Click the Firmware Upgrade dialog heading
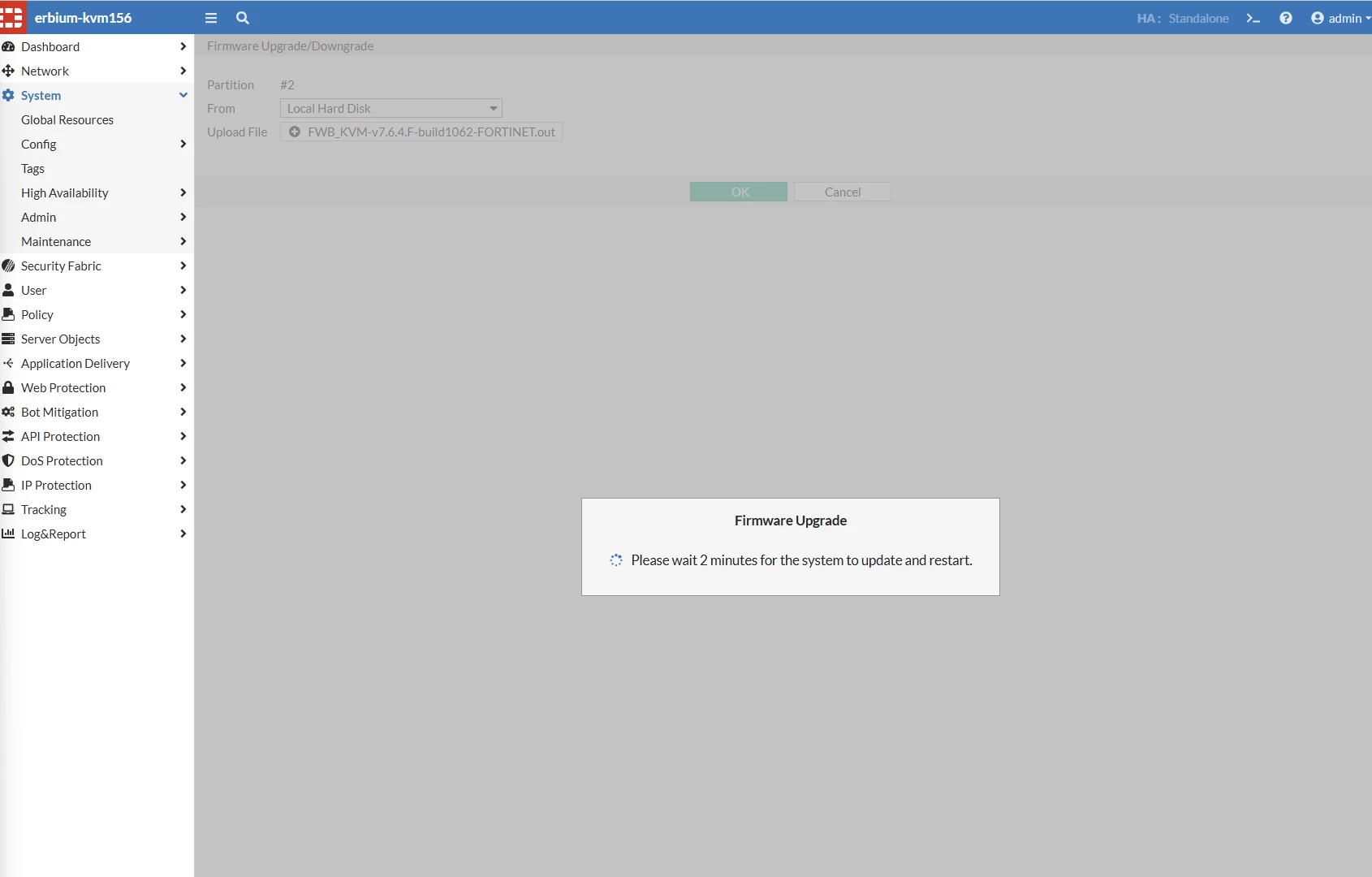The height and width of the screenshot is (877, 1372). click(791, 521)
